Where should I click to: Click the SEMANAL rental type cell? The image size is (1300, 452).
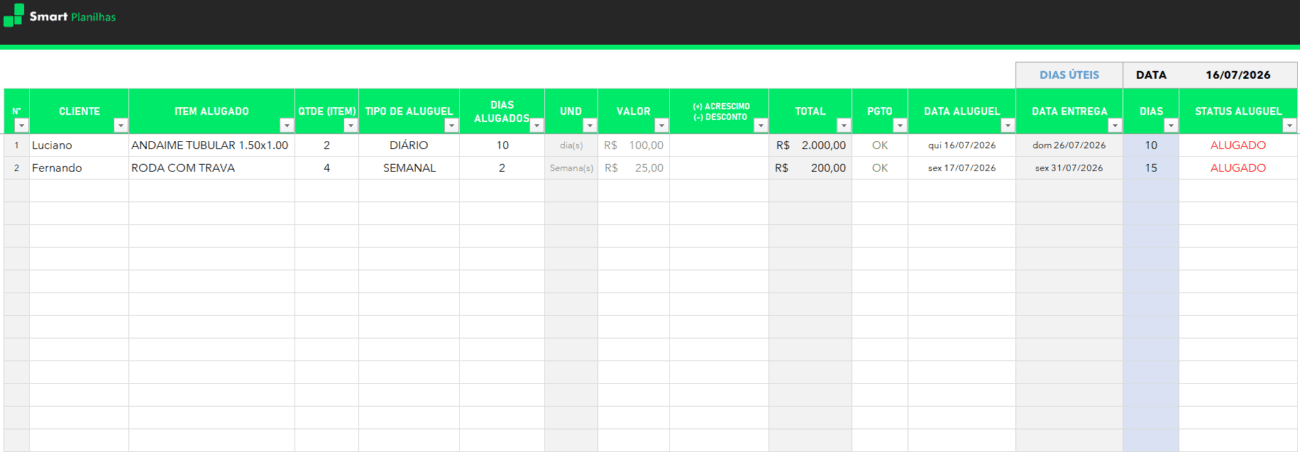pos(409,168)
